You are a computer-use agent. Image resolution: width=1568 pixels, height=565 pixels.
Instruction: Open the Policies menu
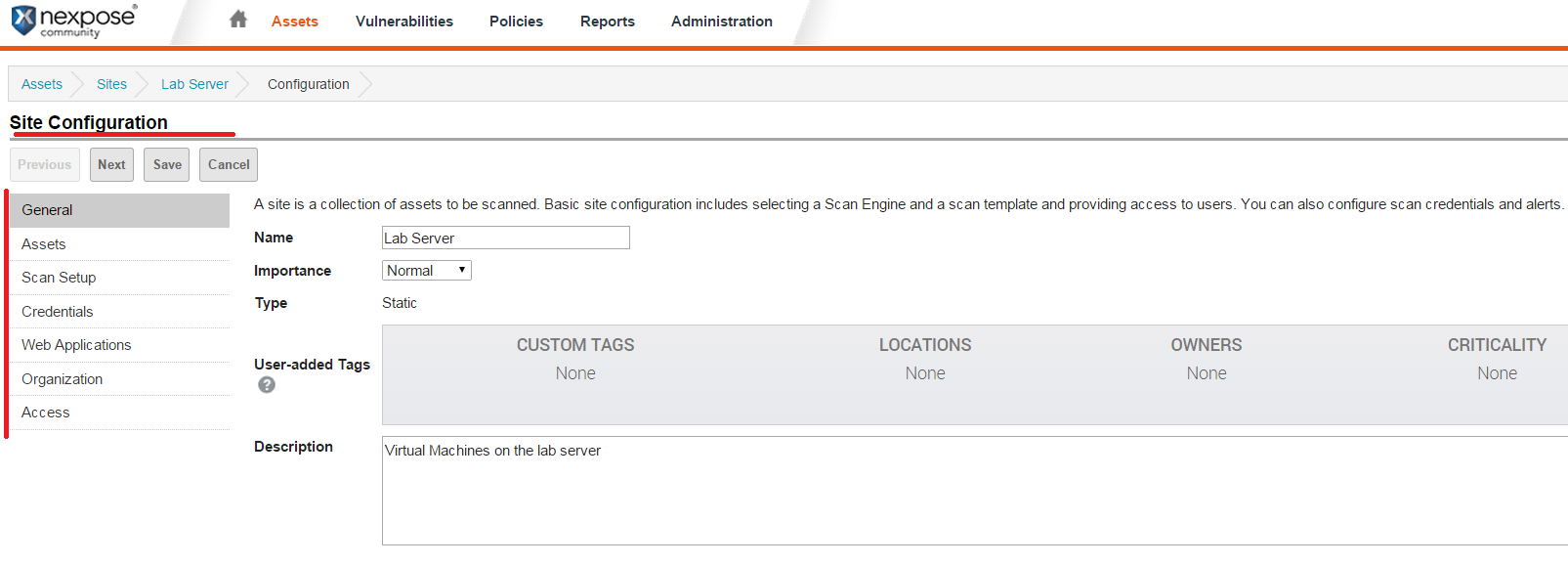[516, 22]
